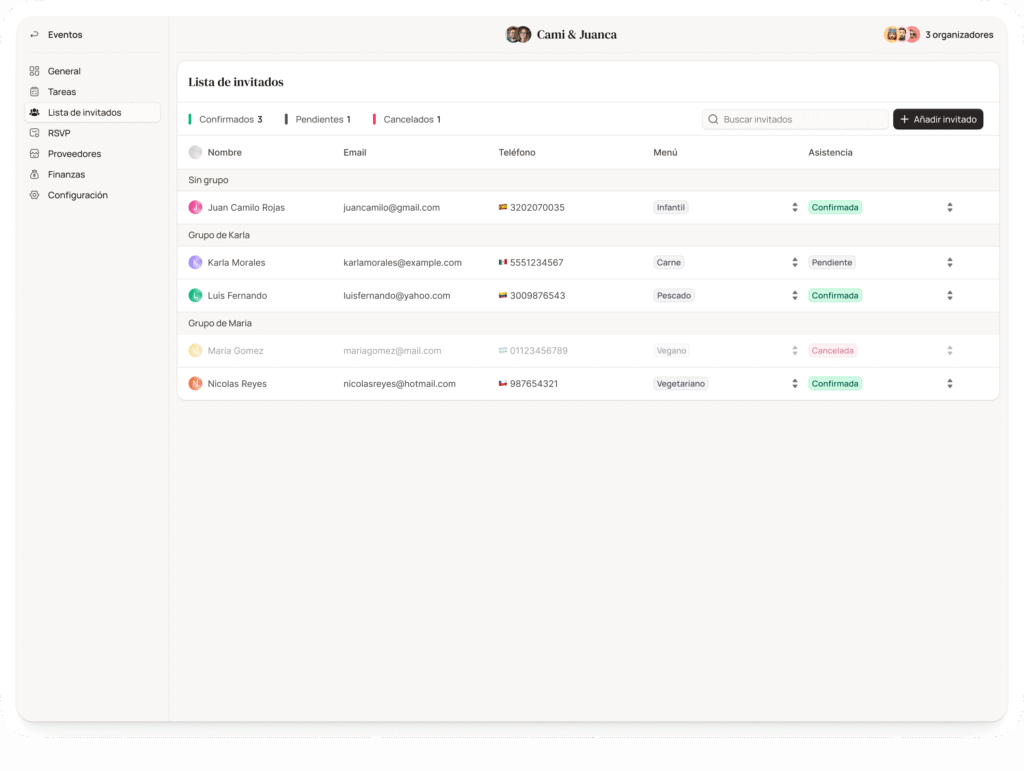Screen dimensions: 1024x771
Task: Toggle select-all circle beside Nombre header
Action: (195, 152)
